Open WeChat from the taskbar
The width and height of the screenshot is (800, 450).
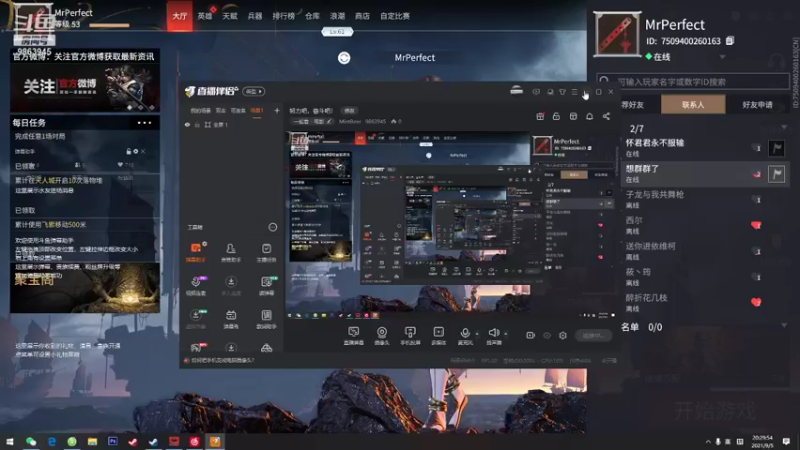pyautogui.click(x=31, y=441)
